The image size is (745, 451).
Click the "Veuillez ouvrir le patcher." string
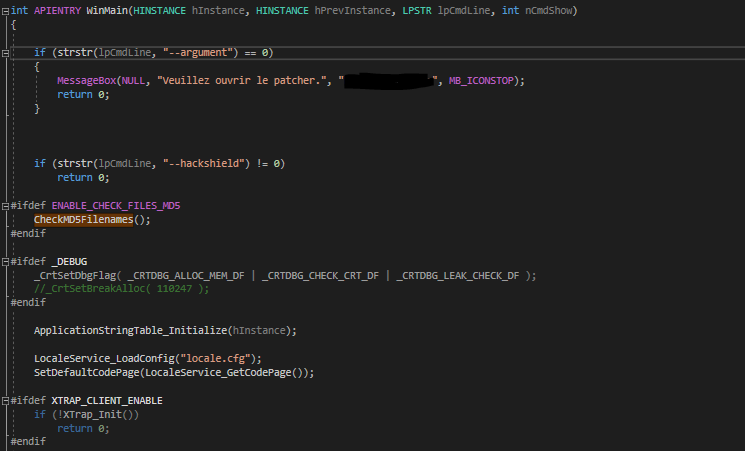(x=241, y=81)
